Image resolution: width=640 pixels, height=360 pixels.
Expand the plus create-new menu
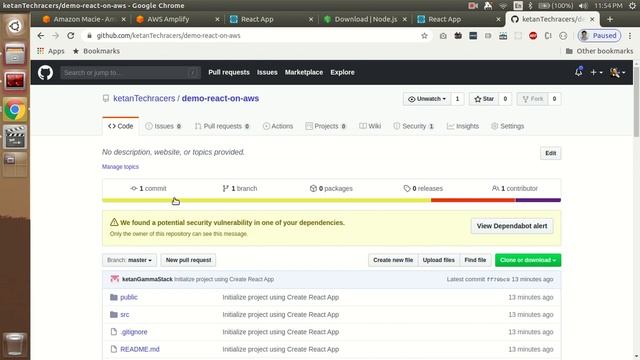596,72
